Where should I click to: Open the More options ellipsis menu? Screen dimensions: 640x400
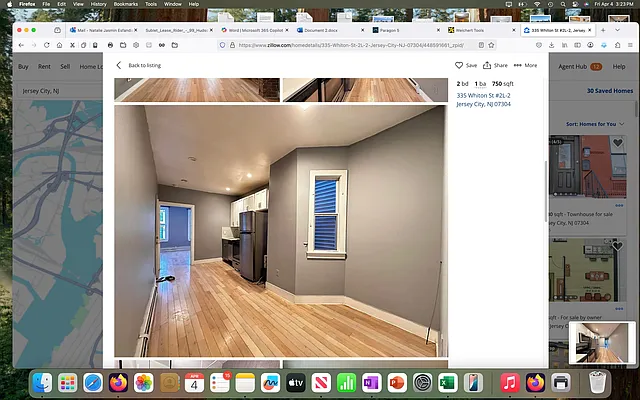point(517,65)
